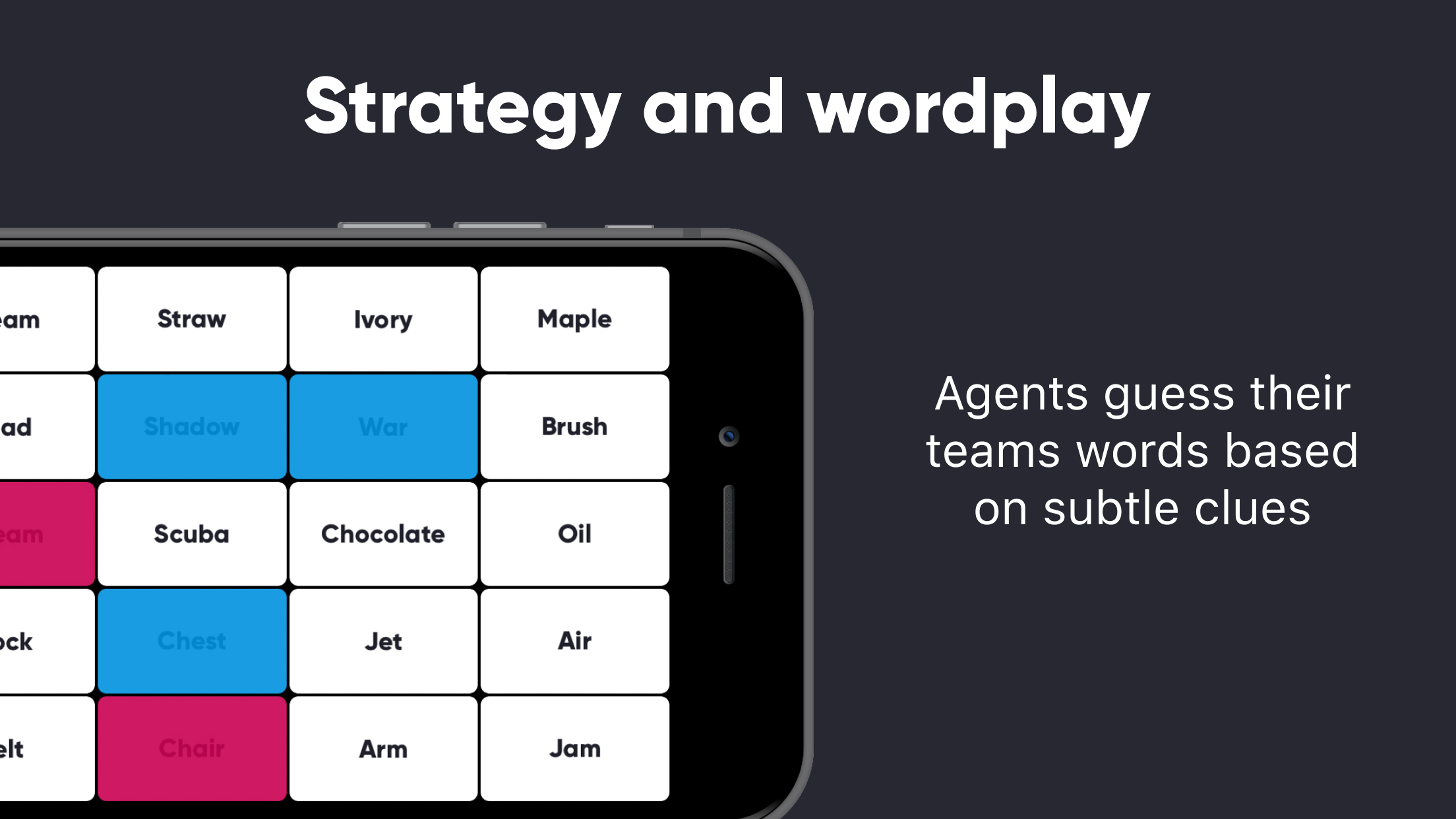The height and width of the screenshot is (819, 1456).
Task: Select the Ivory word card
Action: coord(383,319)
